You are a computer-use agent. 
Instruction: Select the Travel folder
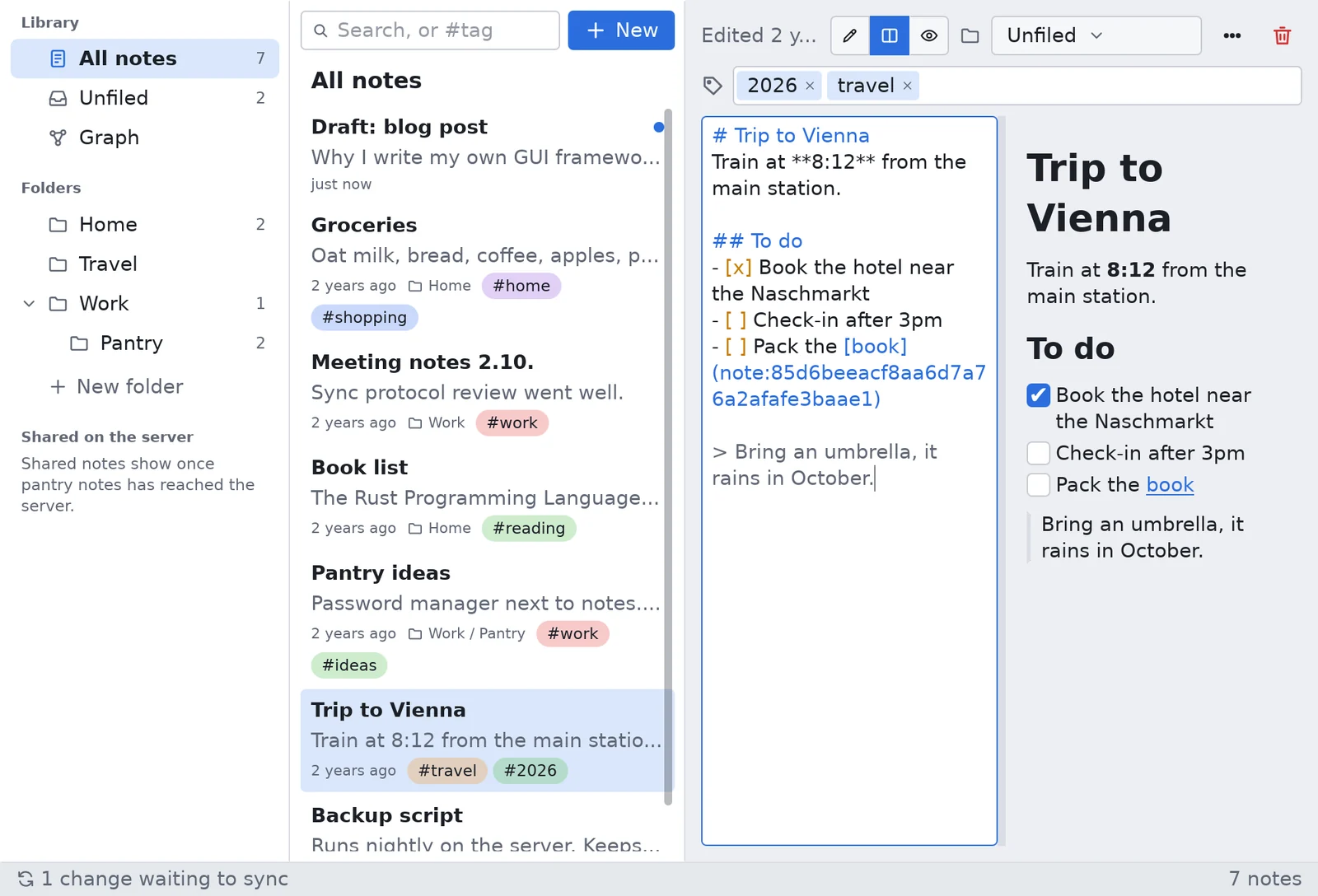[x=145, y=264]
